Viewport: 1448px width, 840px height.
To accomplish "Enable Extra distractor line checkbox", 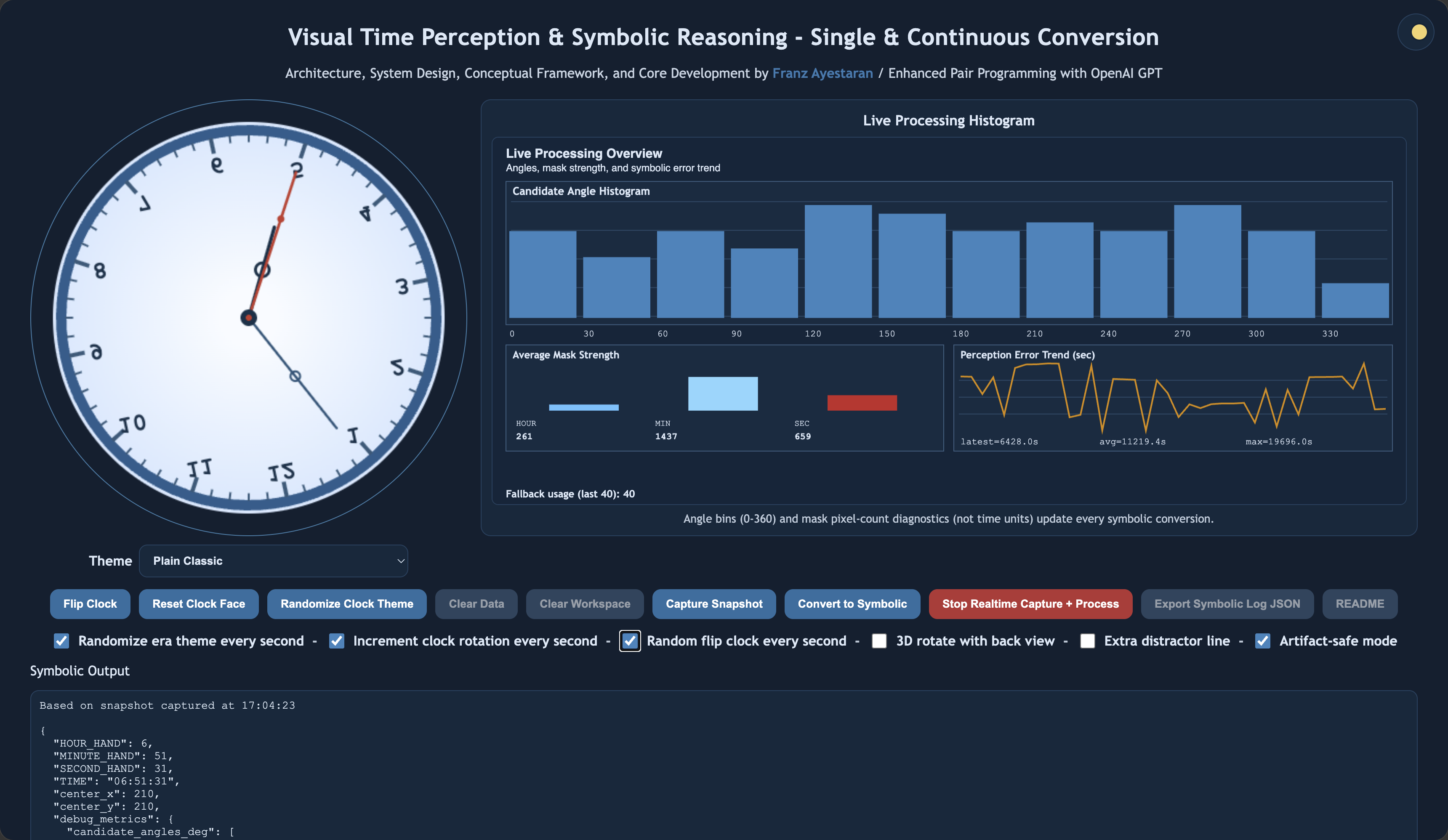I will click(x=1087, y=641).
